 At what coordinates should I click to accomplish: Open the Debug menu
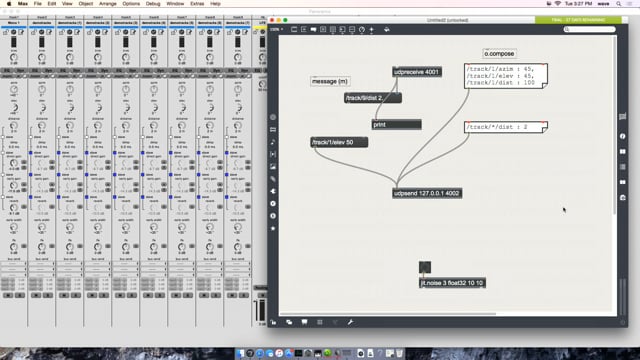pos(153,4)
